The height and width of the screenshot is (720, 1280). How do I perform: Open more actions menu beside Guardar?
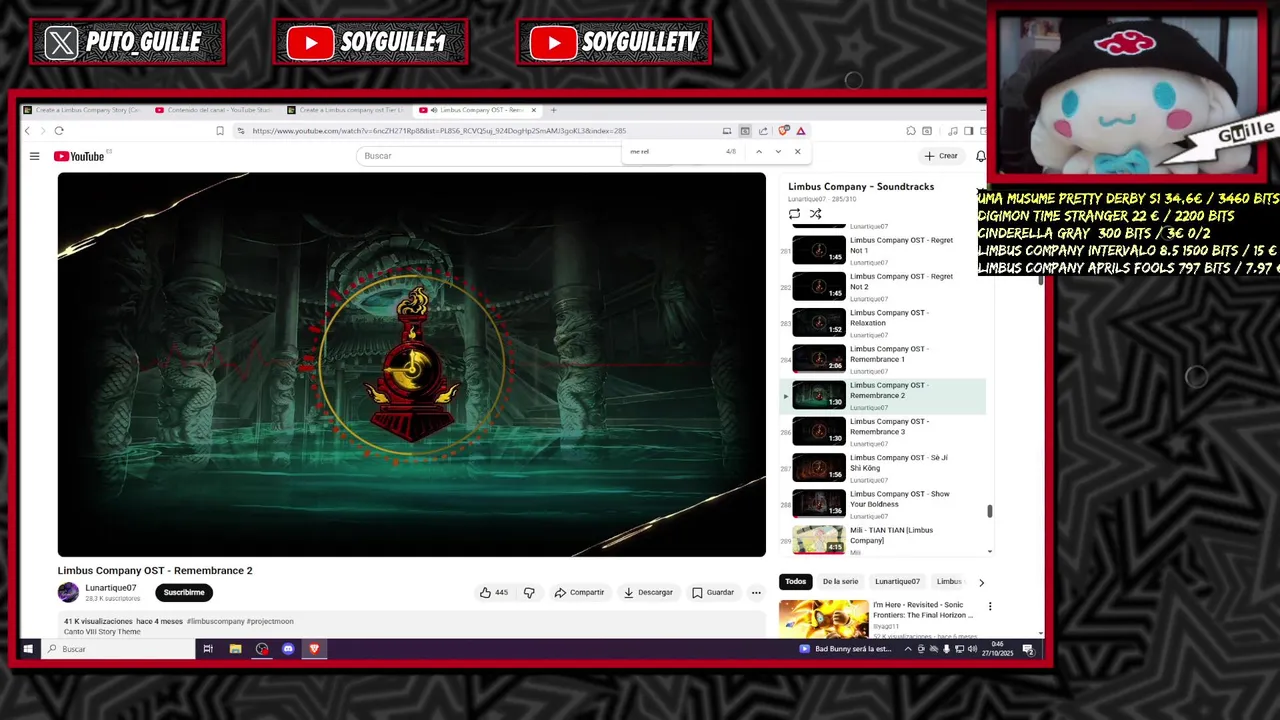point(756,592)
